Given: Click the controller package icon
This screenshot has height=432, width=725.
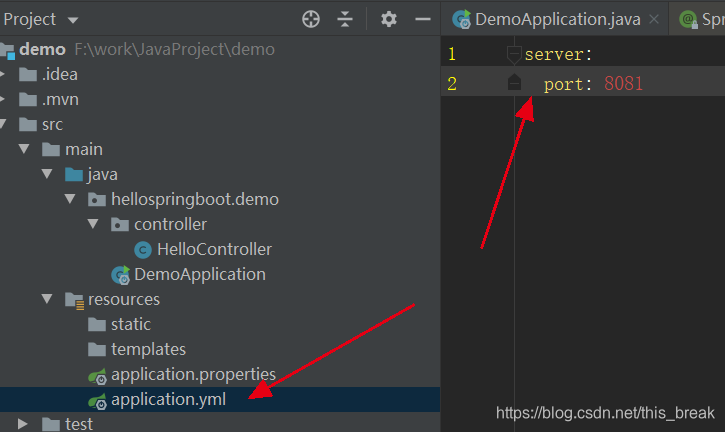Looking at the screenshot, I should point(120,224).
